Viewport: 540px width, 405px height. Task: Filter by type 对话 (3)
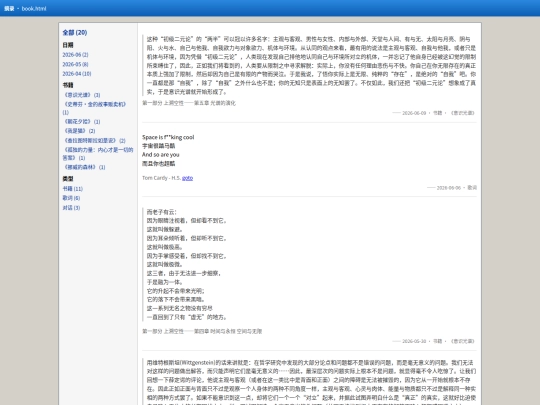[71, 208]
